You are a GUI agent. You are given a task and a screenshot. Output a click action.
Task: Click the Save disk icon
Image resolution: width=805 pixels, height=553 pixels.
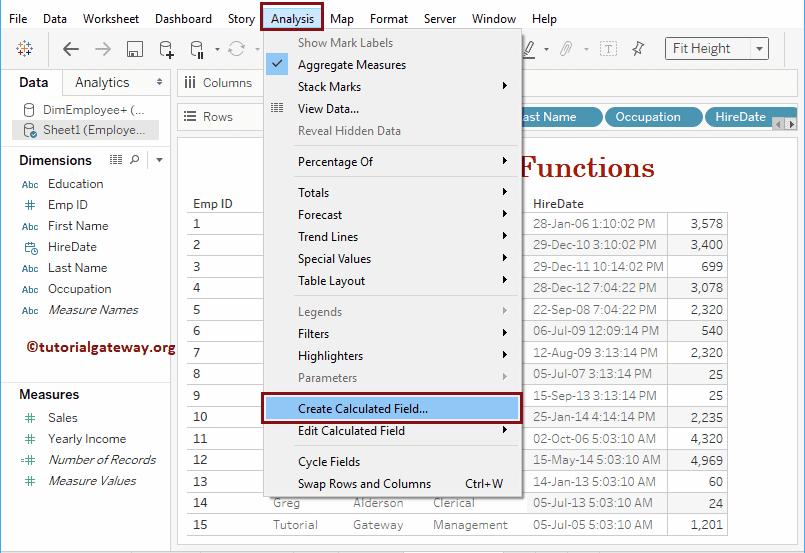point(135,49)
